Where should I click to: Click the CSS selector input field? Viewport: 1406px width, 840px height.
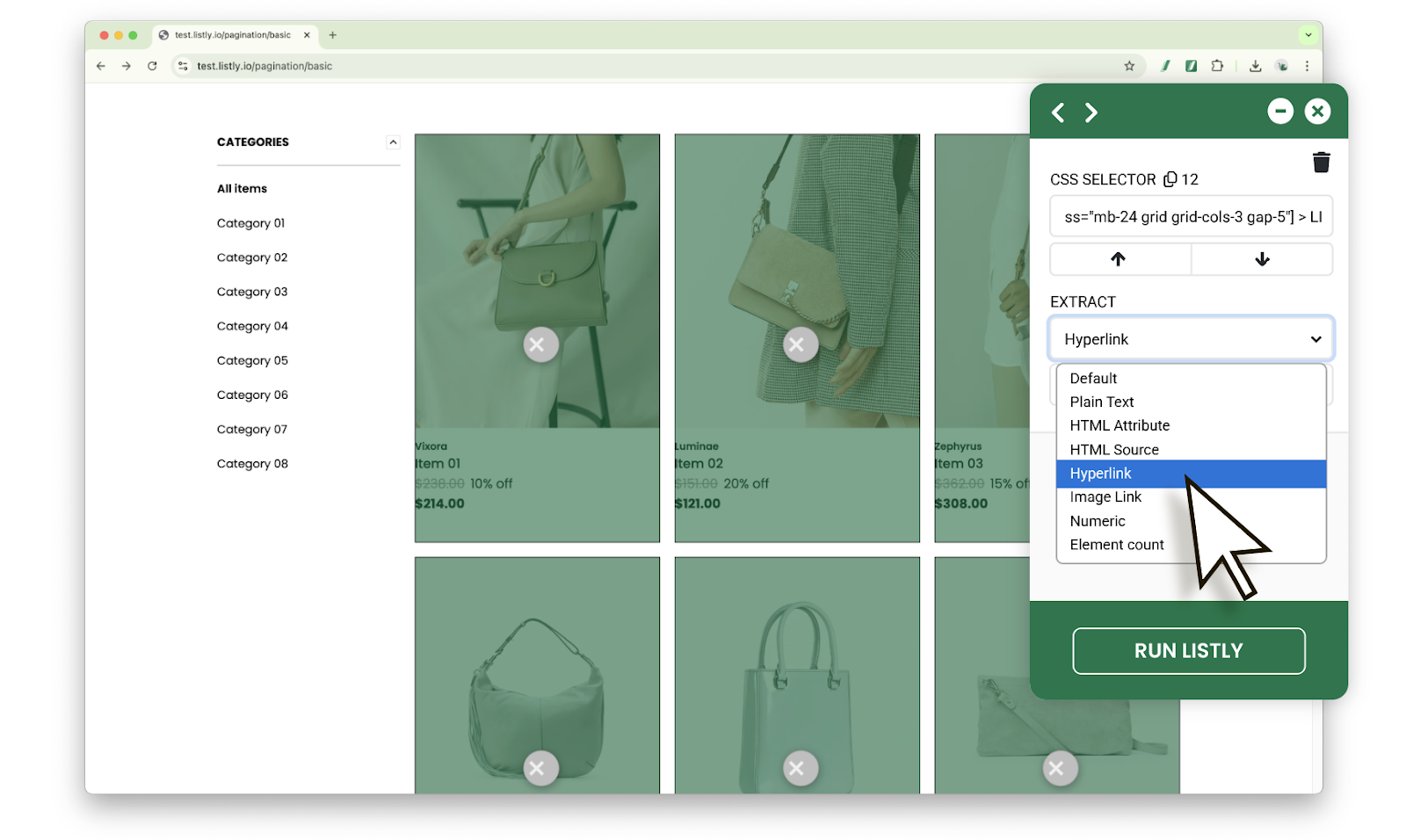click(1191, 216)
